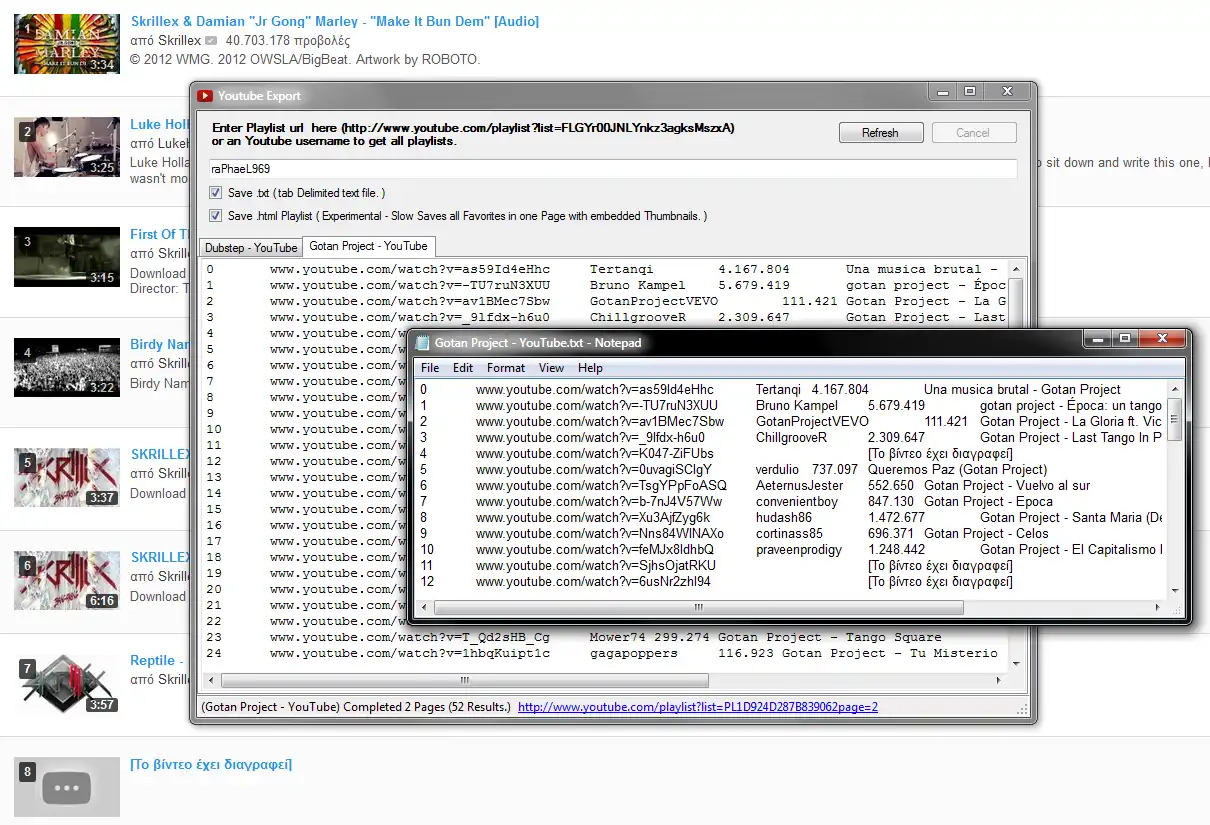1210x825 pixels.
Task: Click gagapoppers text in Youtube Export list
Action: pyautogui.click(x=634, y=653)
